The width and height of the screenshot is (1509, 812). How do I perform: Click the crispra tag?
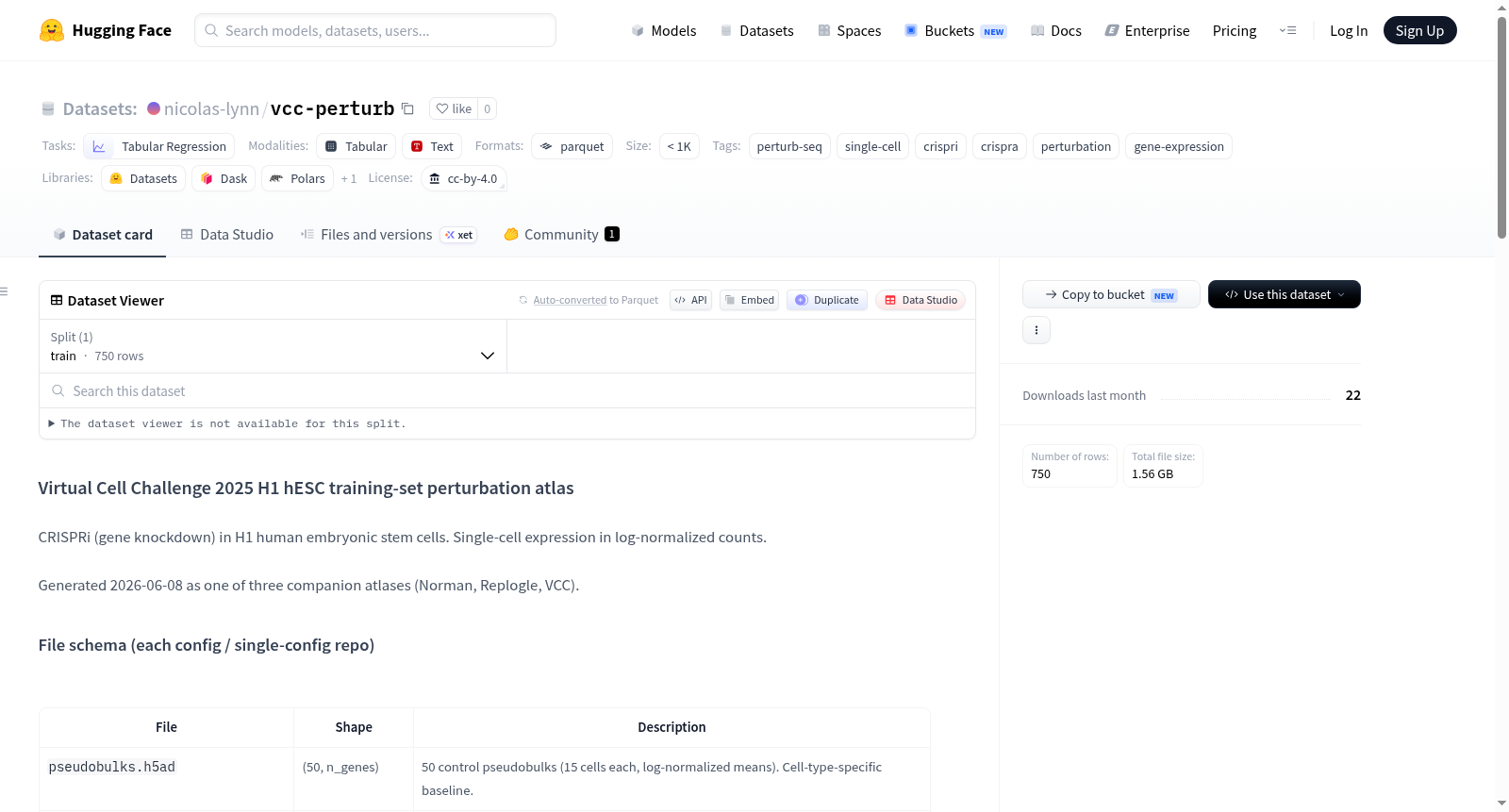(999, 146)
